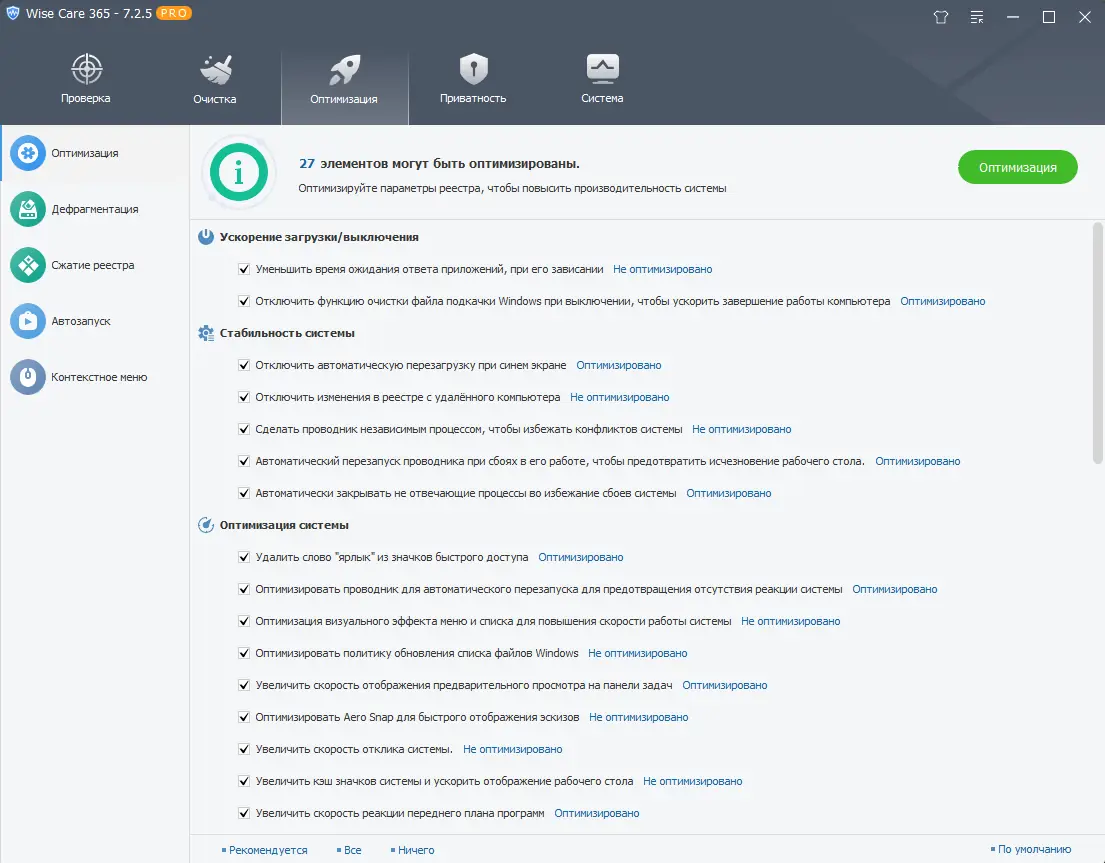Click the 'Рекомендуется' selection link
This screenshot has height=863, width=1105.
click(x=265, y=849)
